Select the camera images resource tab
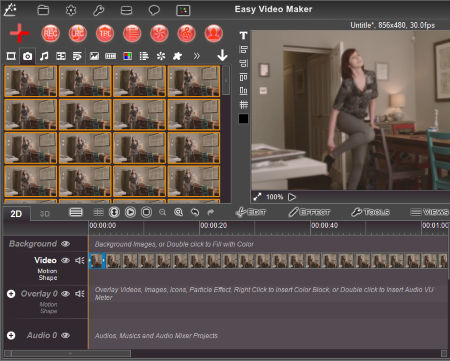Viewport: 450px width, 361px height. (28, 56)
